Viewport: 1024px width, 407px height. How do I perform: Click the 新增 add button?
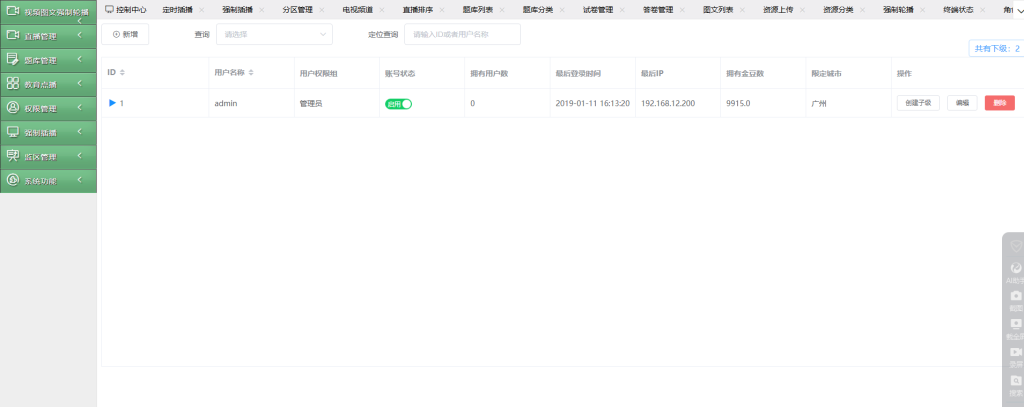(x=125, y=34)
